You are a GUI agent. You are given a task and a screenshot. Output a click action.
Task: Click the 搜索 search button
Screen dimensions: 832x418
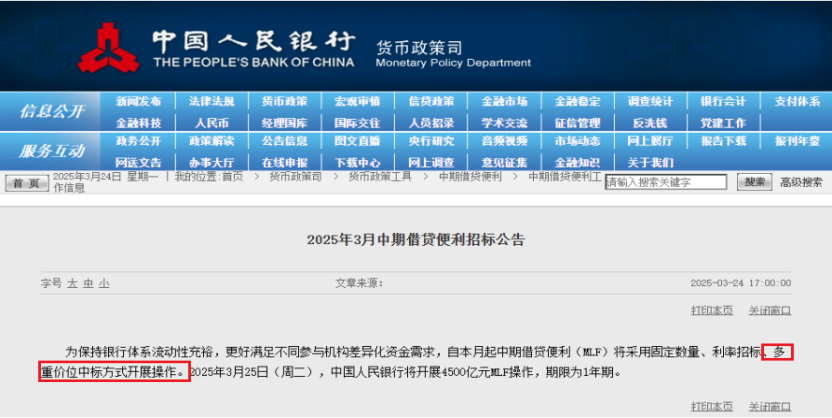(x=754, y=182)
